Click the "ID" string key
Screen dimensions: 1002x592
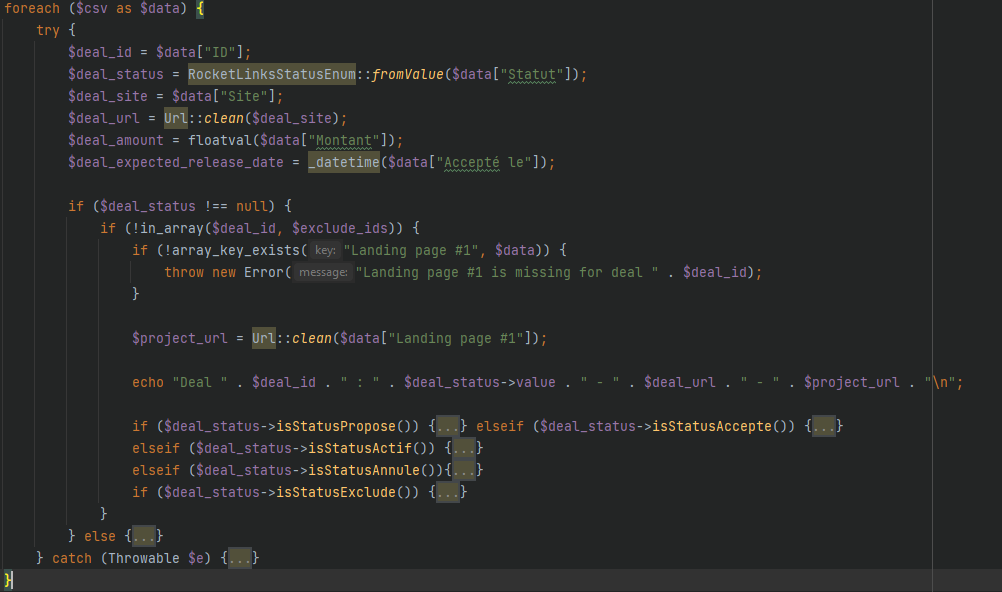point(220,52)
